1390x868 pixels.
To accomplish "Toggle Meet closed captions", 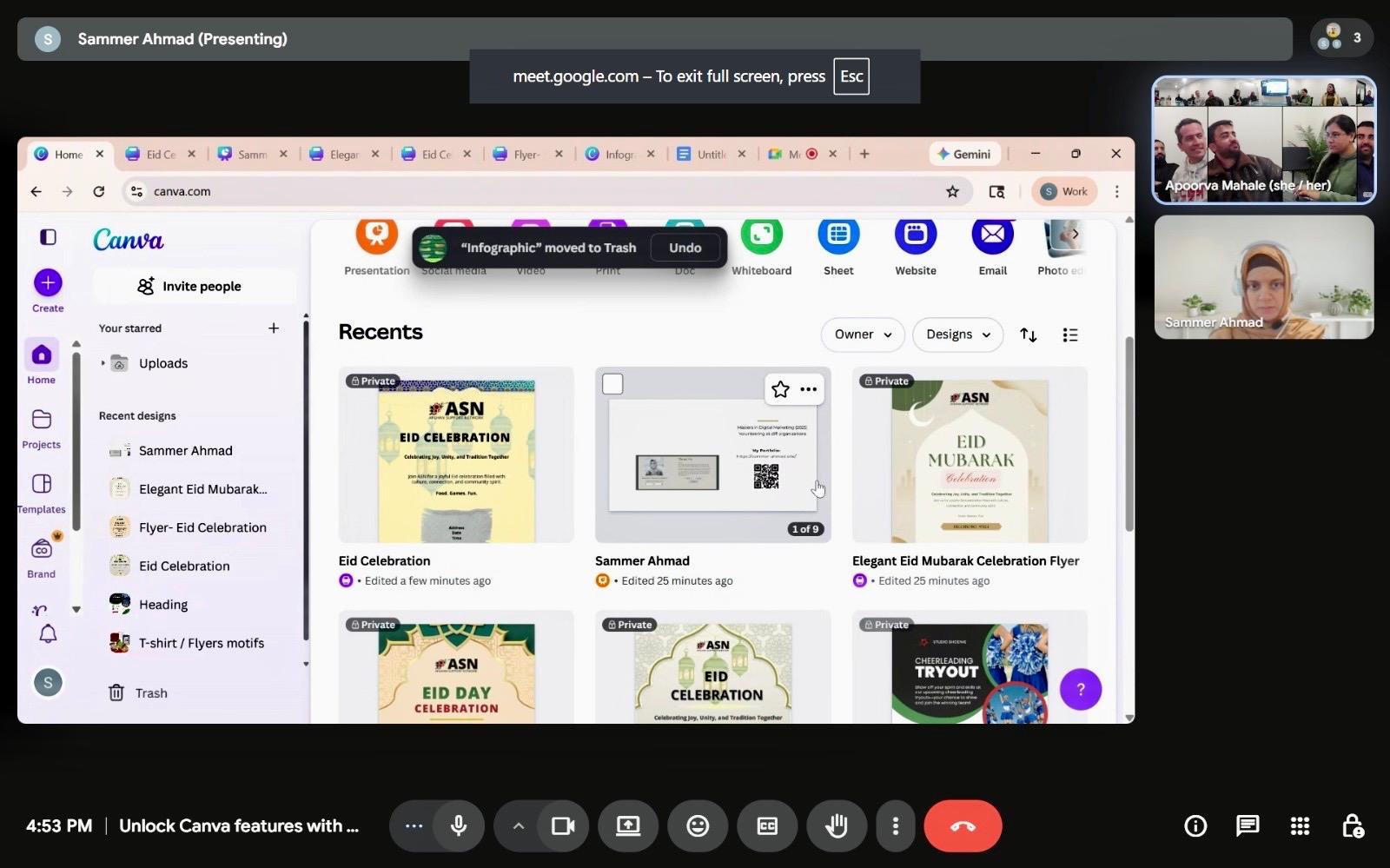I will (x=767, y=825).
